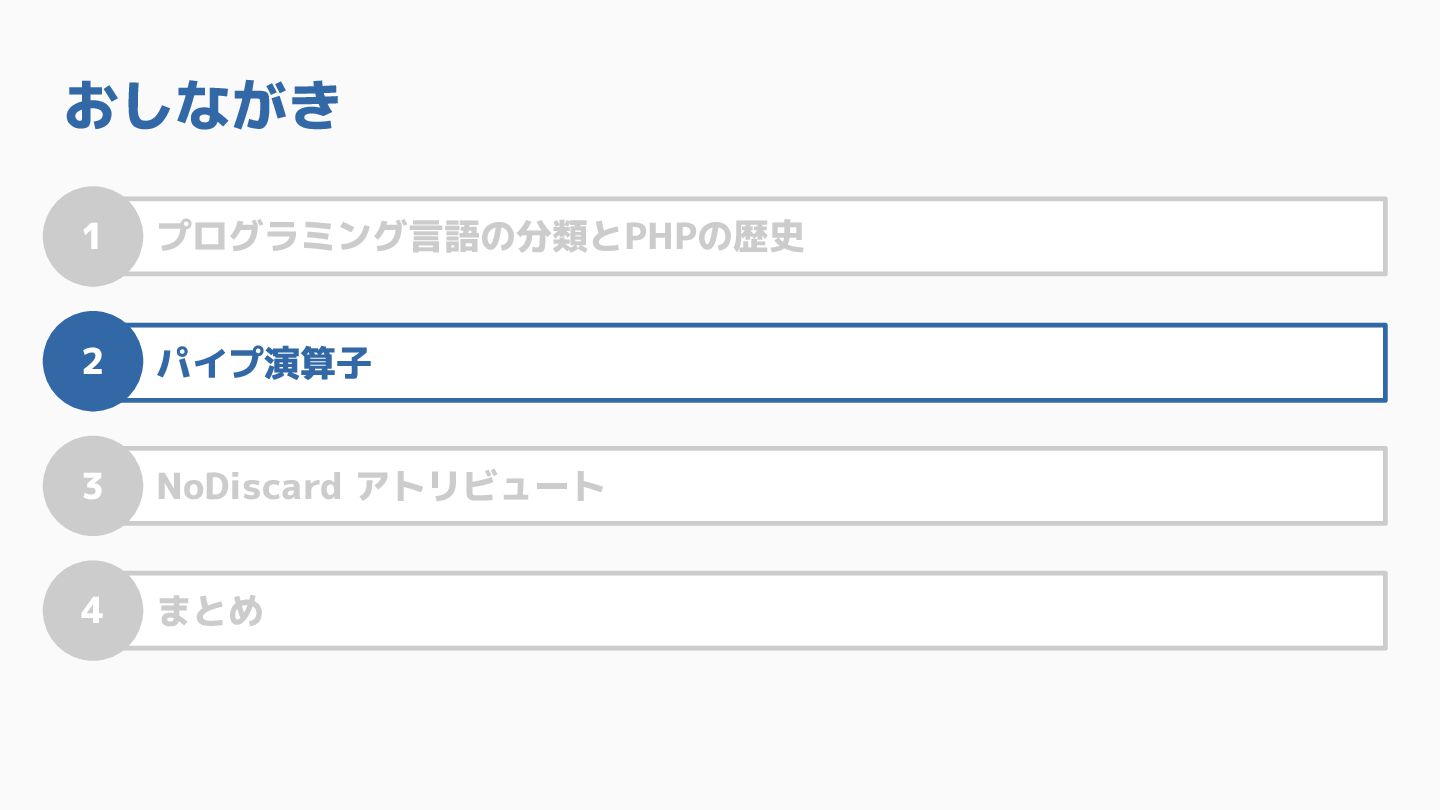Image resolution: width=1440 pixels, height=810 pixels.
Task: Click empty area inside the まとめ box
Action: tap(820, 611)
